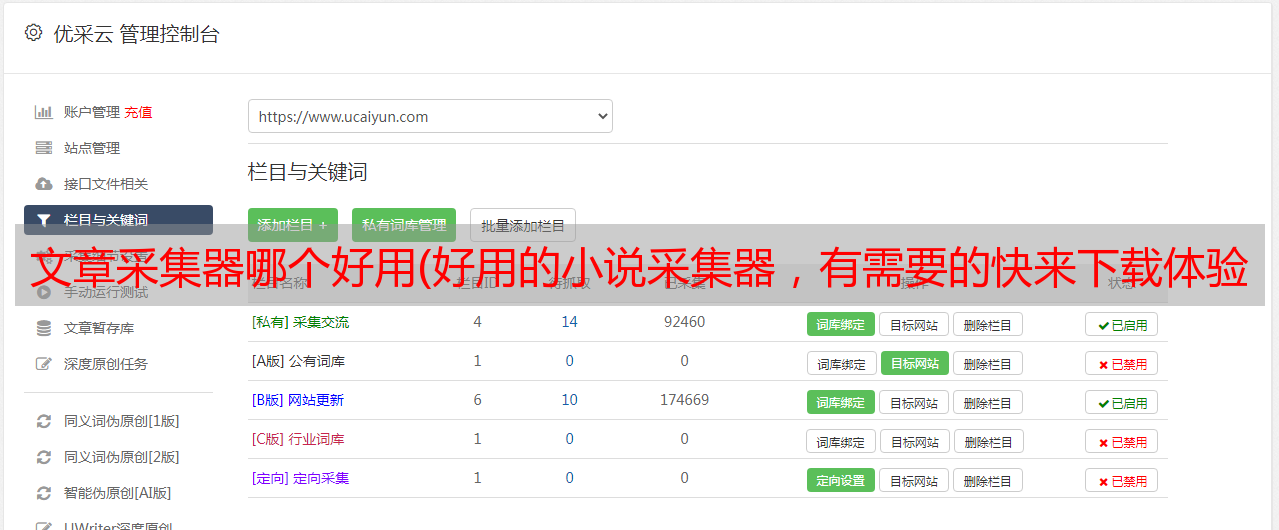Click 词库绑定 for 公有词库 row
Screen dimensions: 1279x530
[841, 363]
